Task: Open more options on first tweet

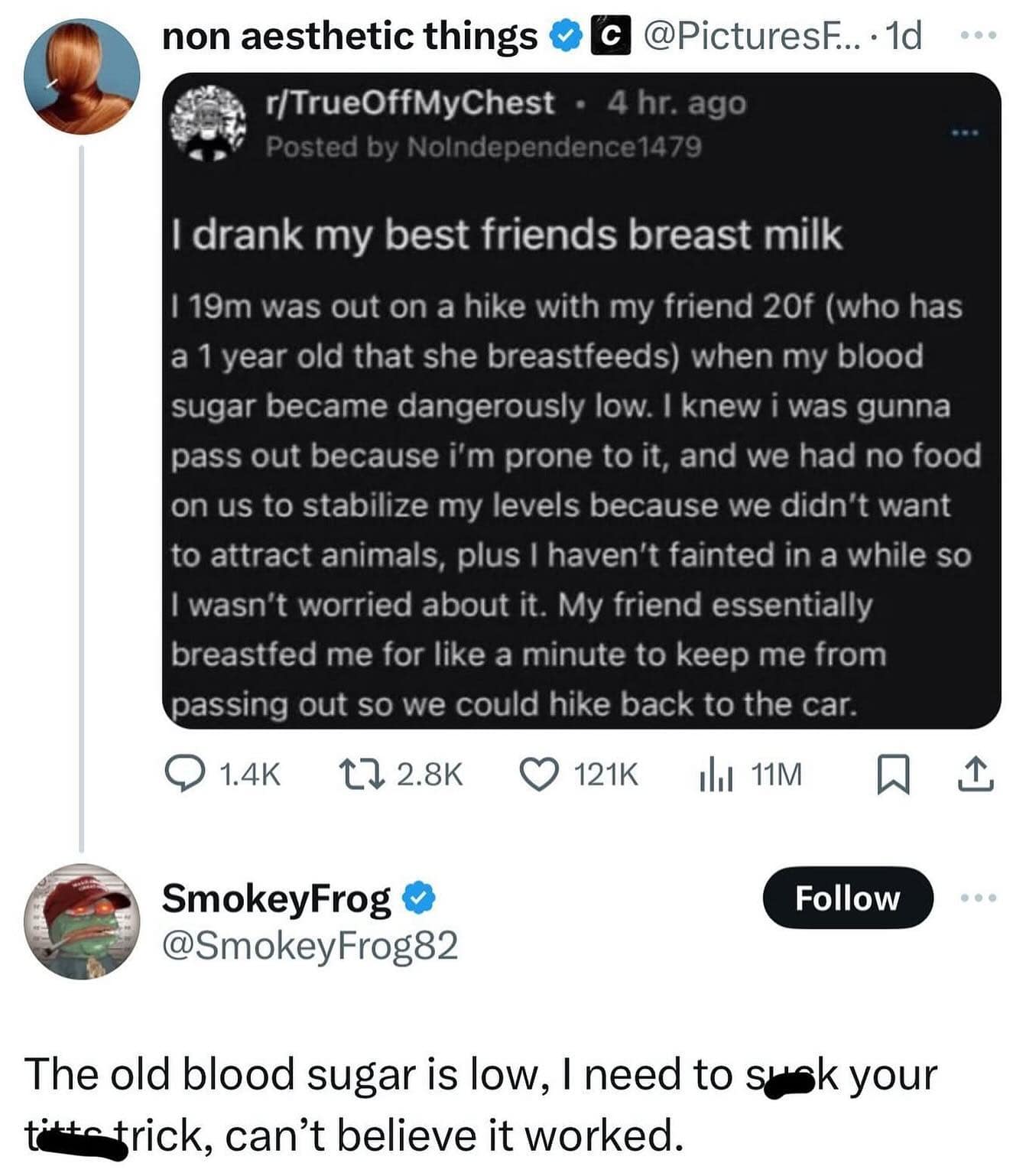Action: (979, 35)
